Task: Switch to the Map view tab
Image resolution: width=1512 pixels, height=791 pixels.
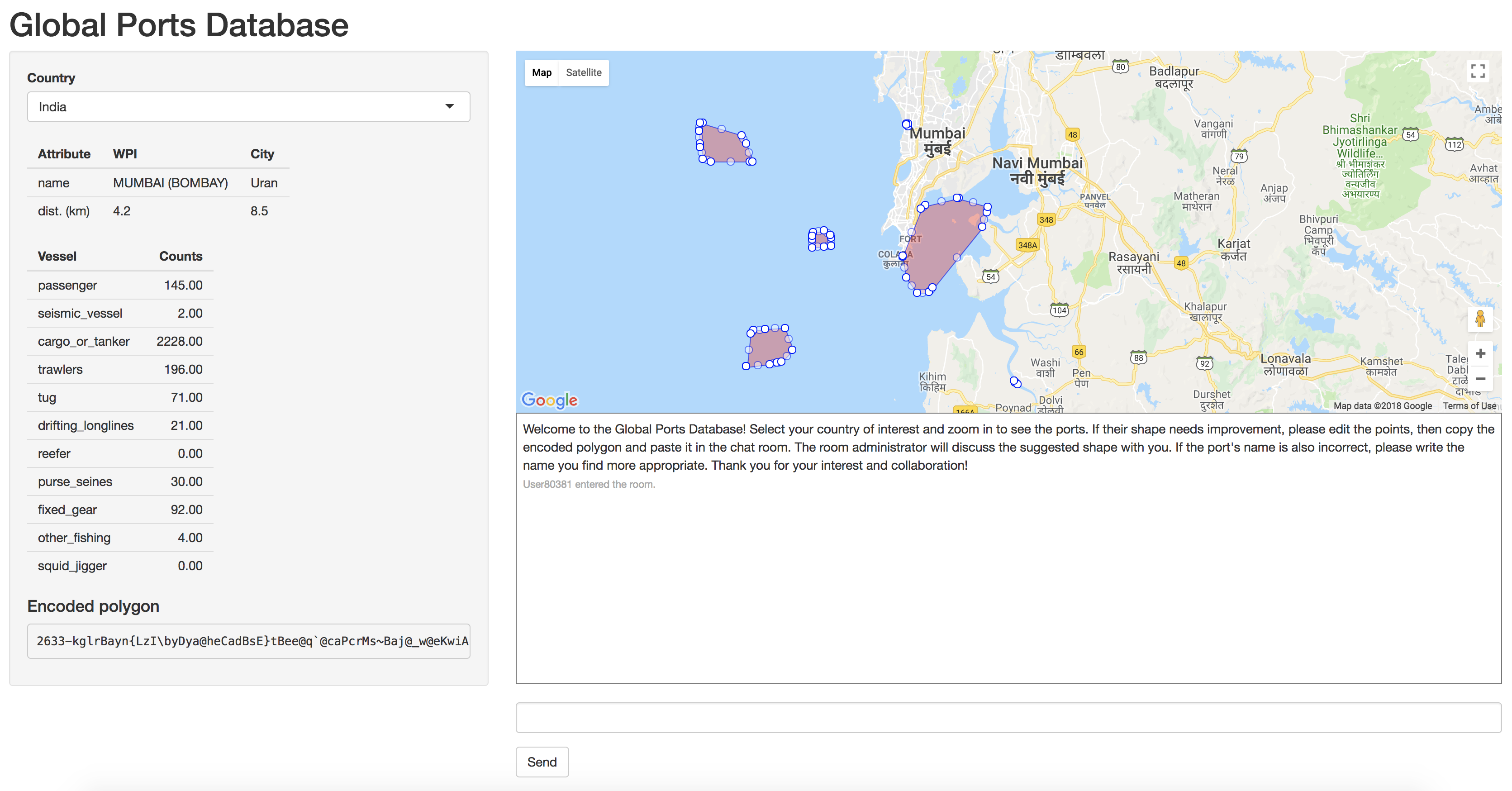Action: click(x=541, y=73)
